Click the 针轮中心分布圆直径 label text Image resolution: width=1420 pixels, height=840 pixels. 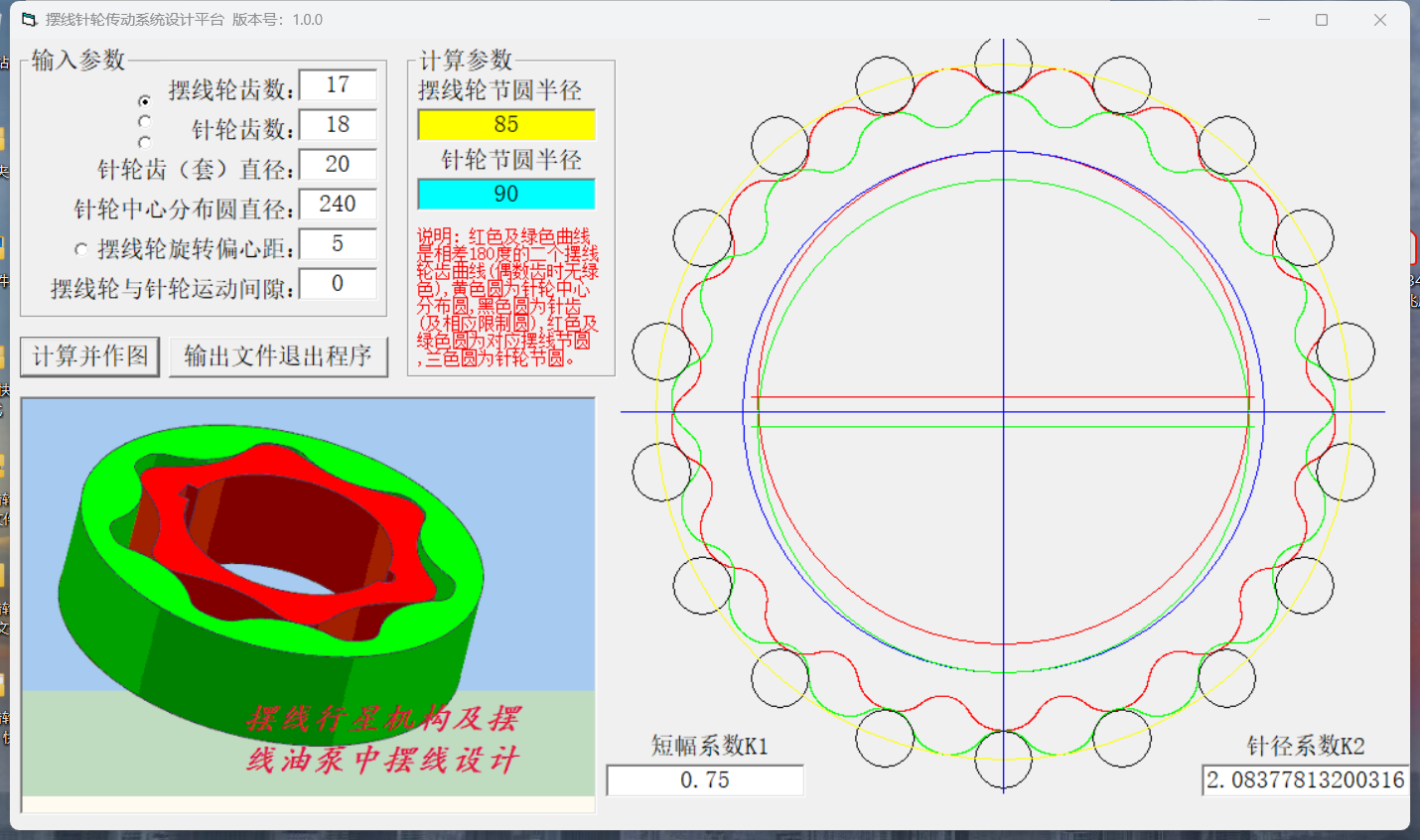(x=184, y=210)
